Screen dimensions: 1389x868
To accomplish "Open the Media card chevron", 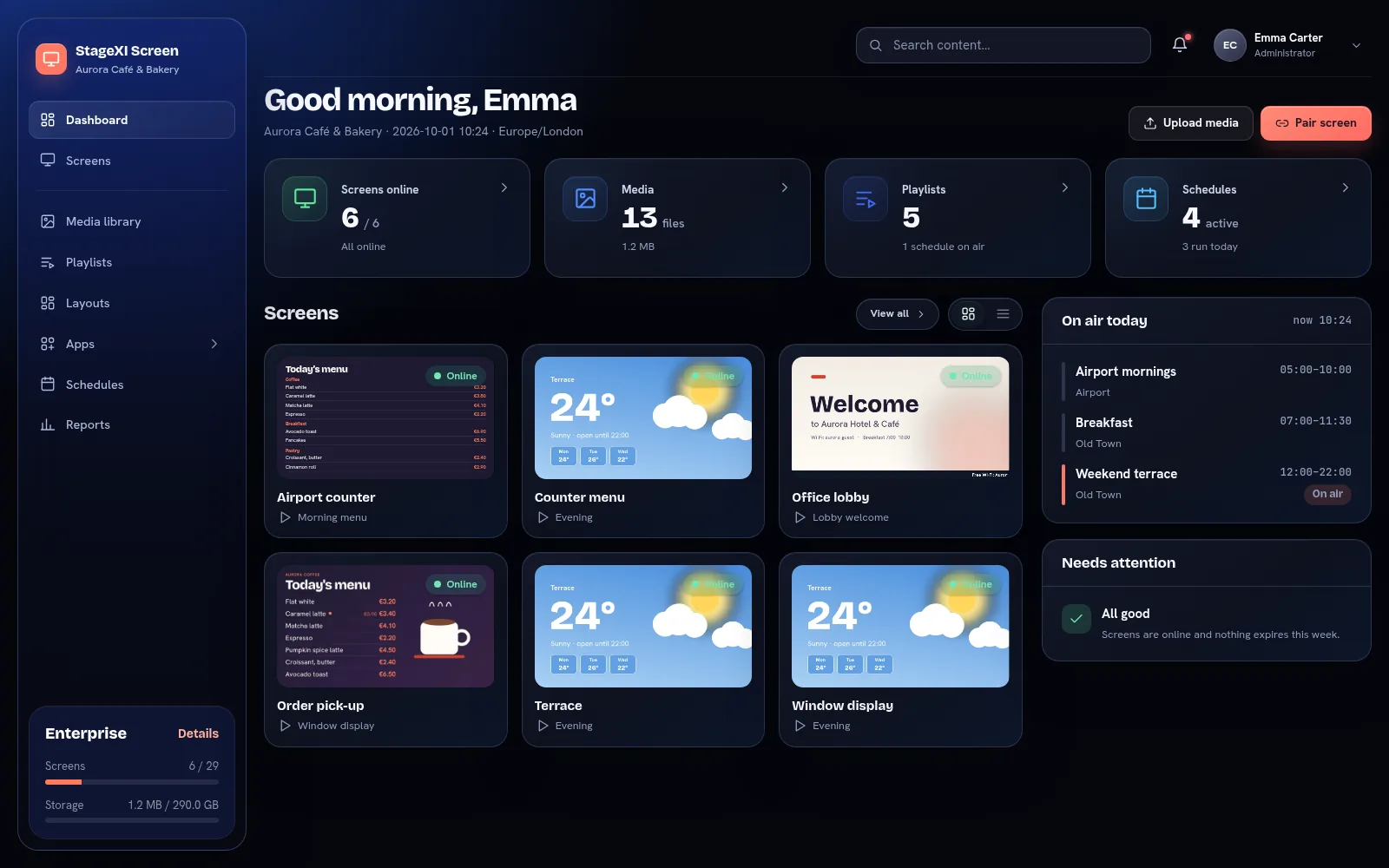I will [x=785, y=187].
